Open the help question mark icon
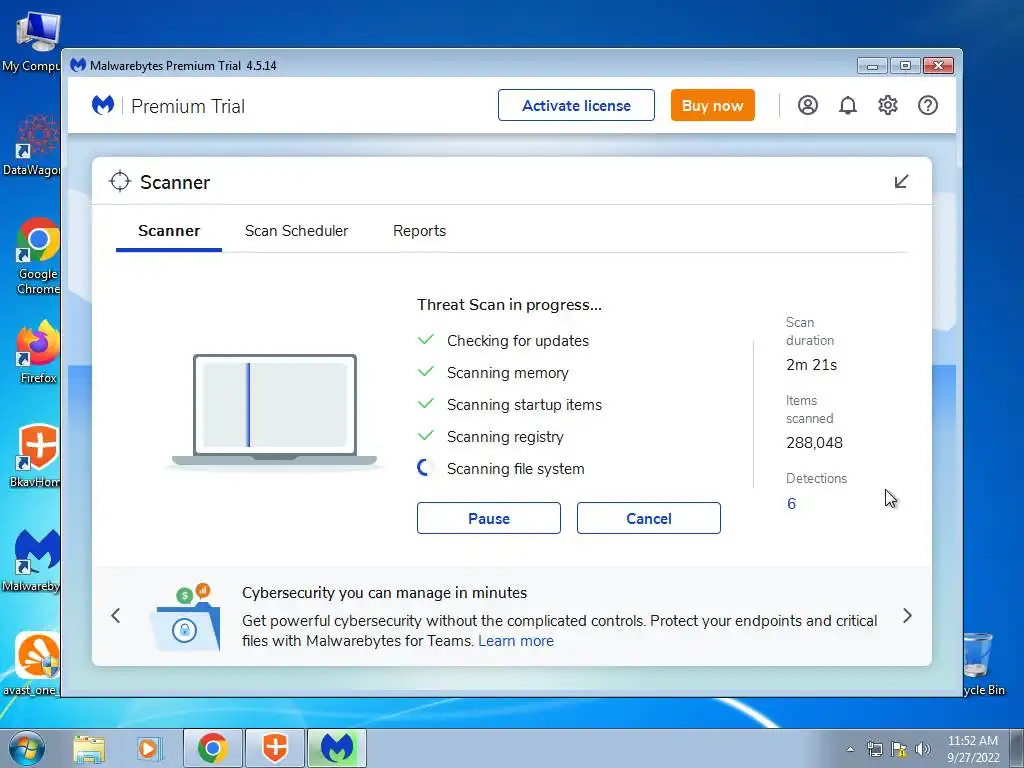 (x=927, y=105)
